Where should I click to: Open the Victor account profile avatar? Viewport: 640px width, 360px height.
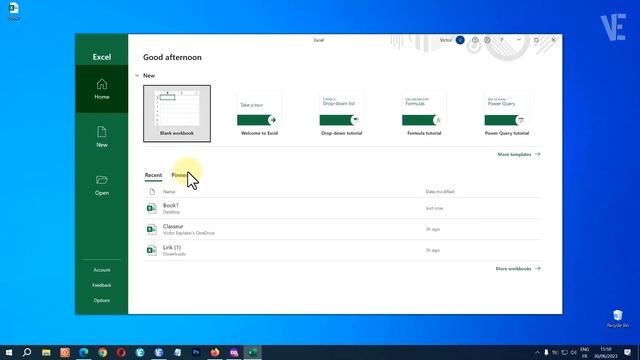click(460, 40)
